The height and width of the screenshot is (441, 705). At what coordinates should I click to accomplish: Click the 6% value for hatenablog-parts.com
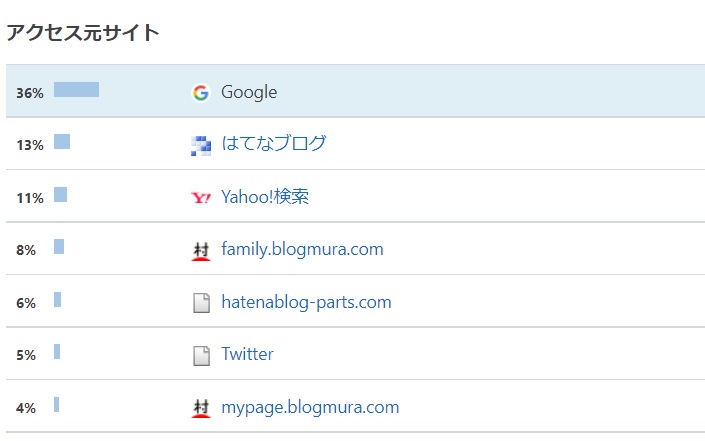tap(26, 303)
